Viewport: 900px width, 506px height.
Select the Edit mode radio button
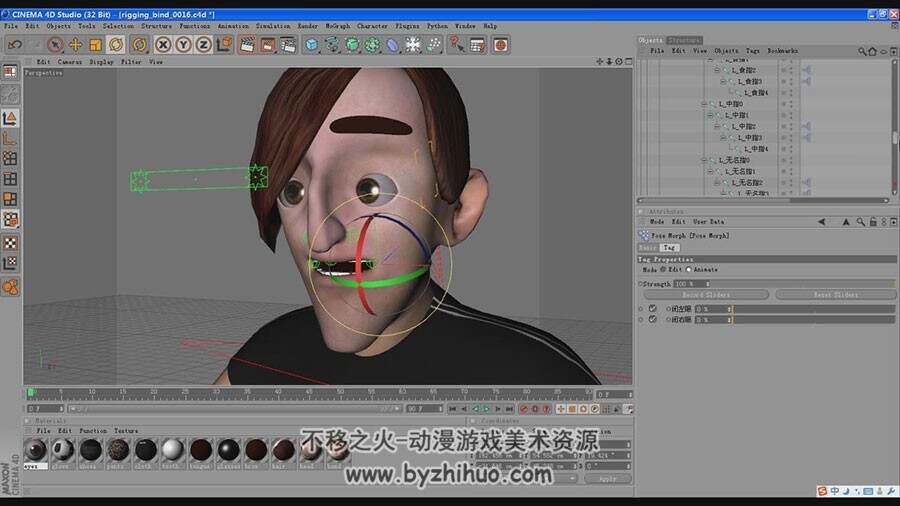(x=663, y=269)
